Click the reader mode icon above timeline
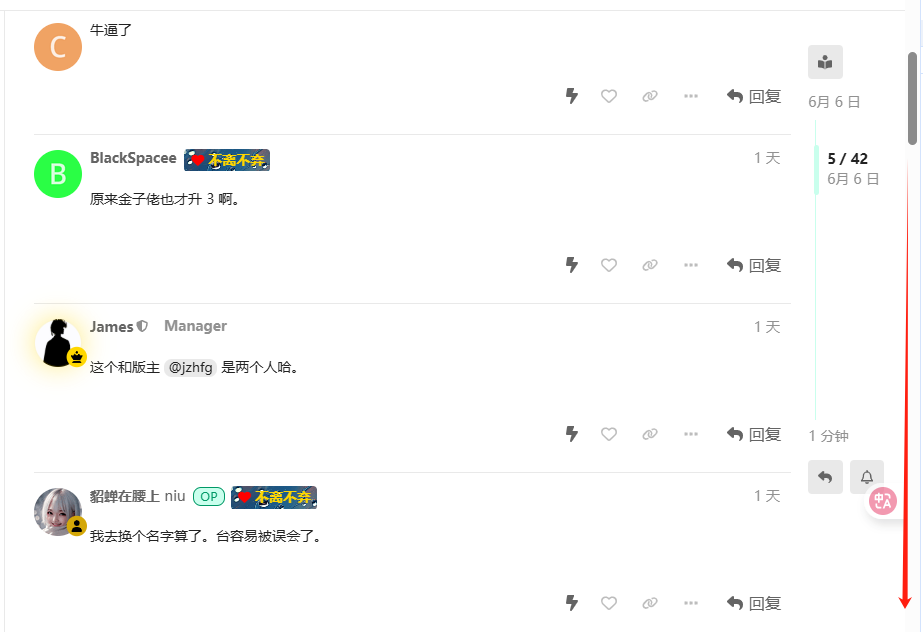This screenshot has height=632, width=923. [825, 62]
